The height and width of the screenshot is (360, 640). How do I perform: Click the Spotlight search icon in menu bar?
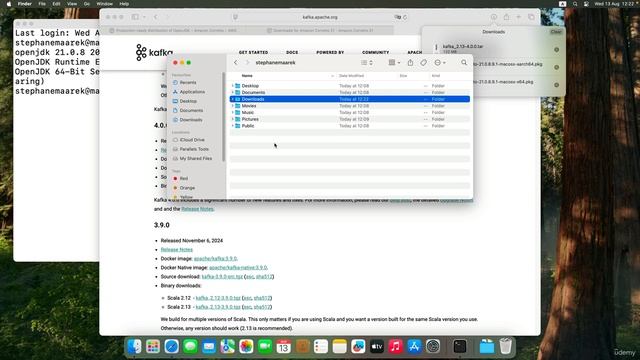point(575,4)
